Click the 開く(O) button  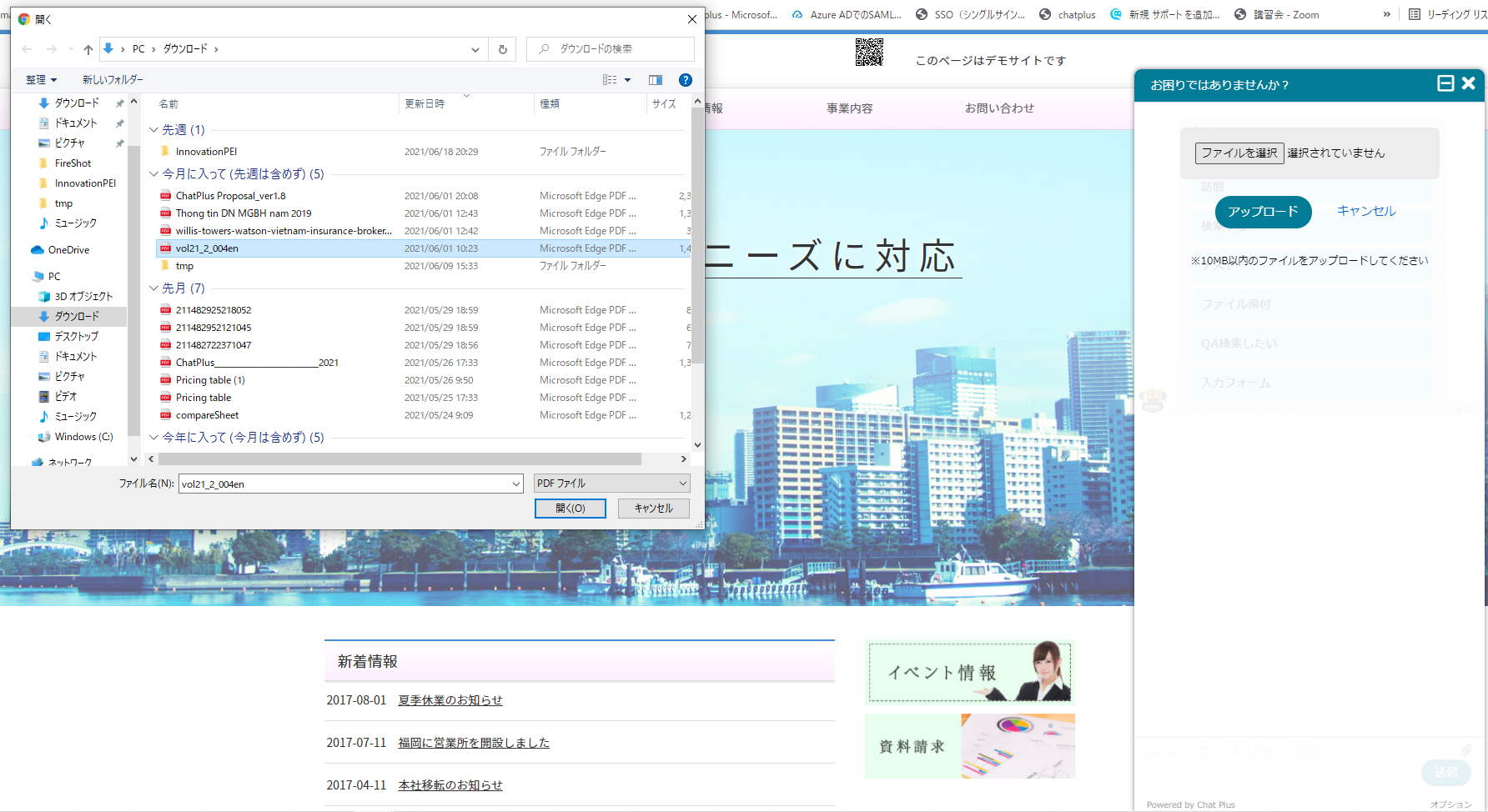570,509
